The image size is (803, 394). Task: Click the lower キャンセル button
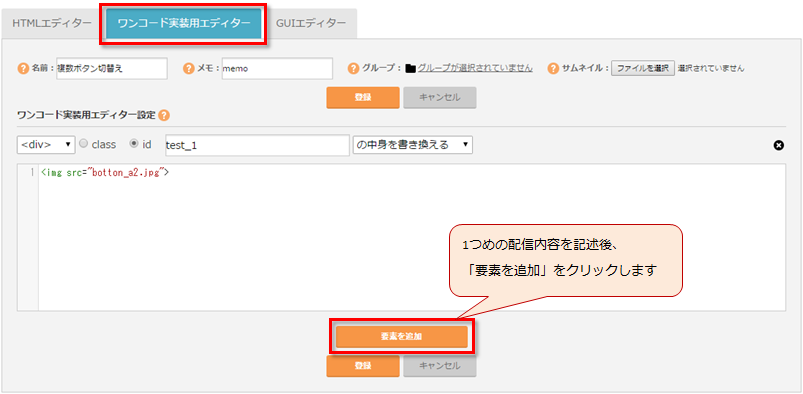coord(440,366)
